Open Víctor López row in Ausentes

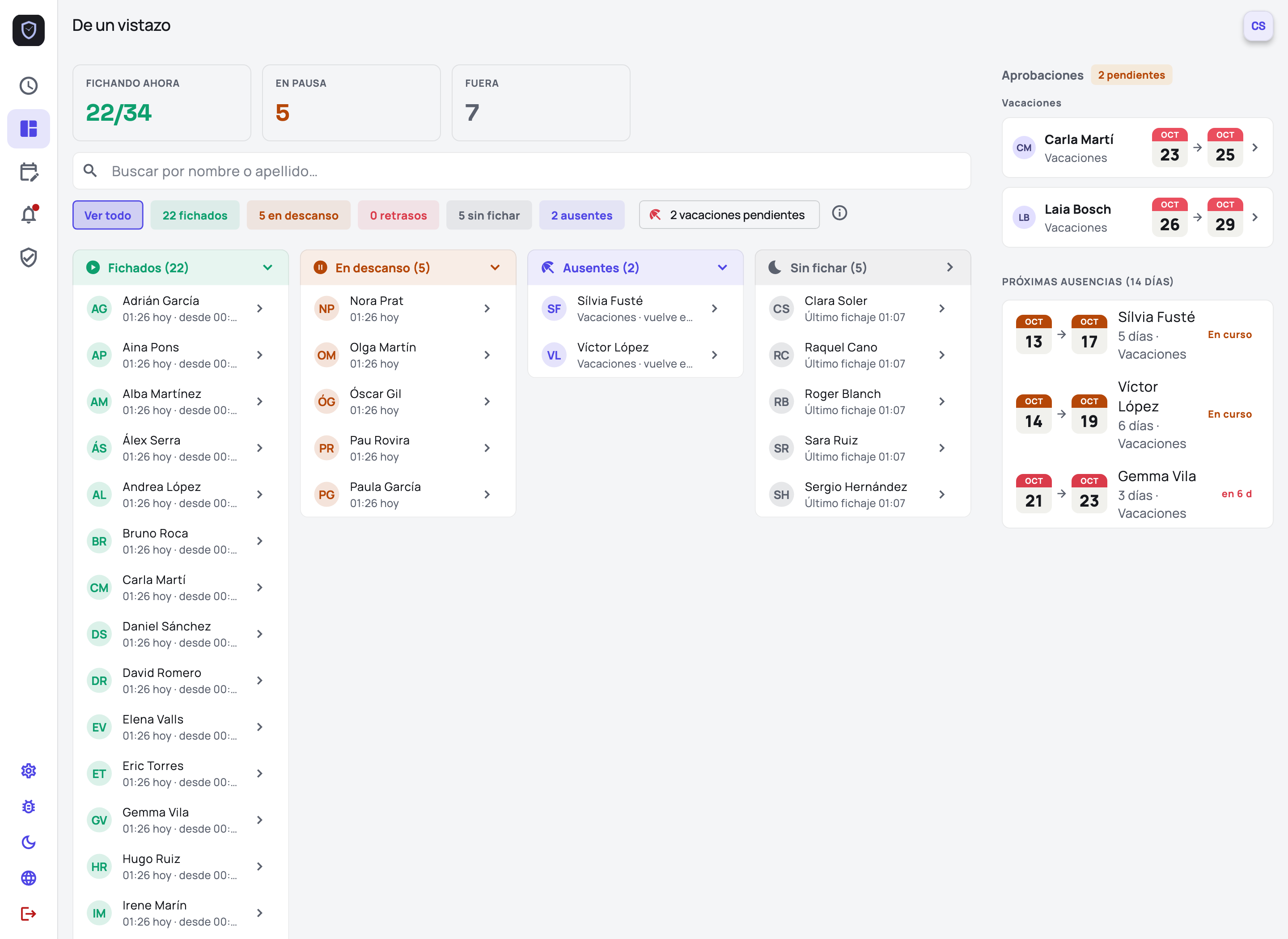coord(635,355)
